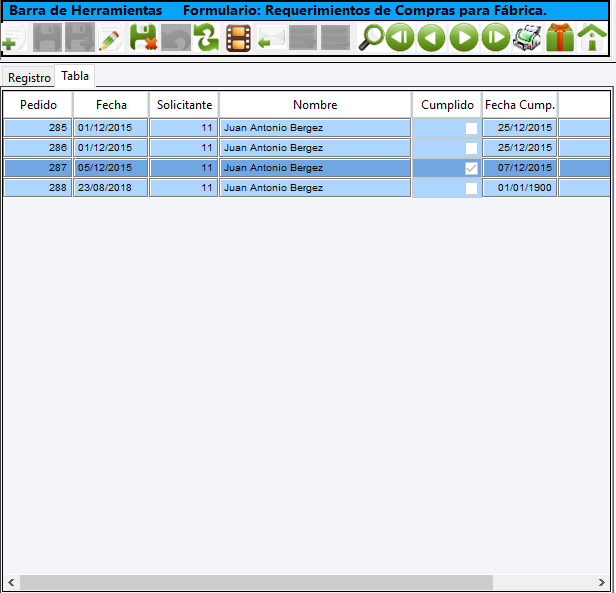The image size is (616, 593).
Task: Click solicitante cell 11 in row 285
Action: tap(183, 128)
